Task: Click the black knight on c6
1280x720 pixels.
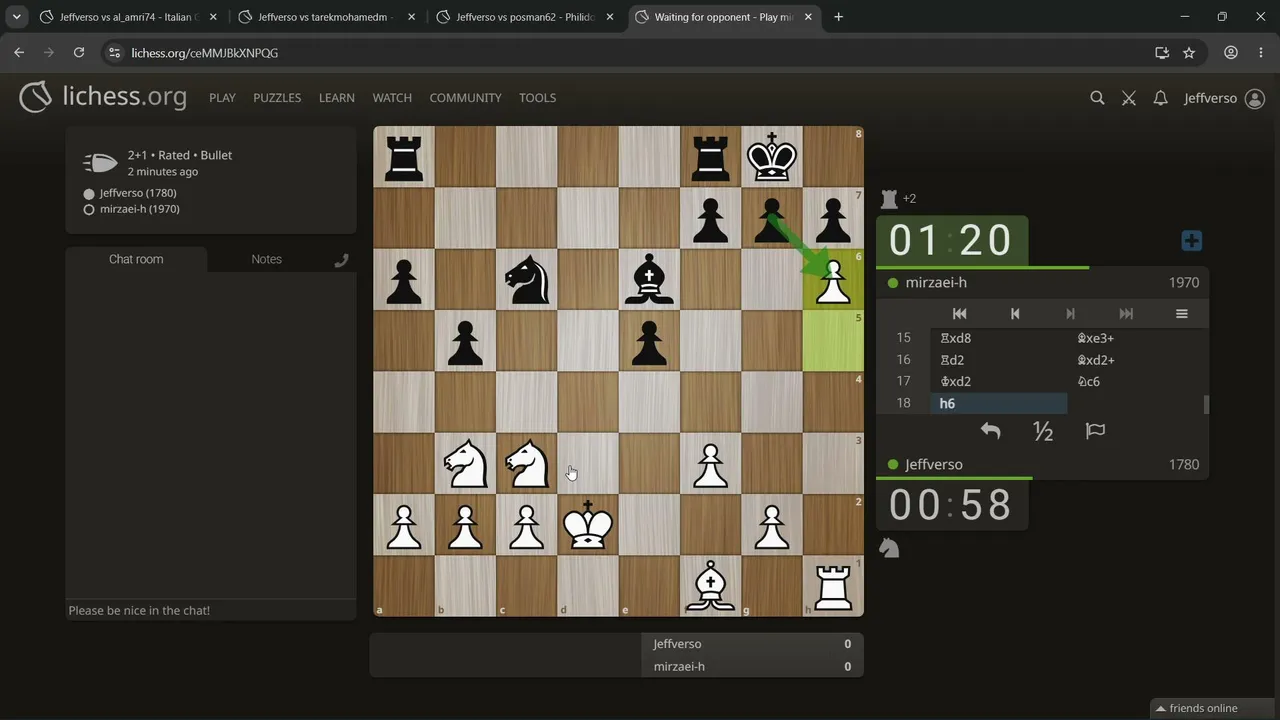Action: click(527, 279)
